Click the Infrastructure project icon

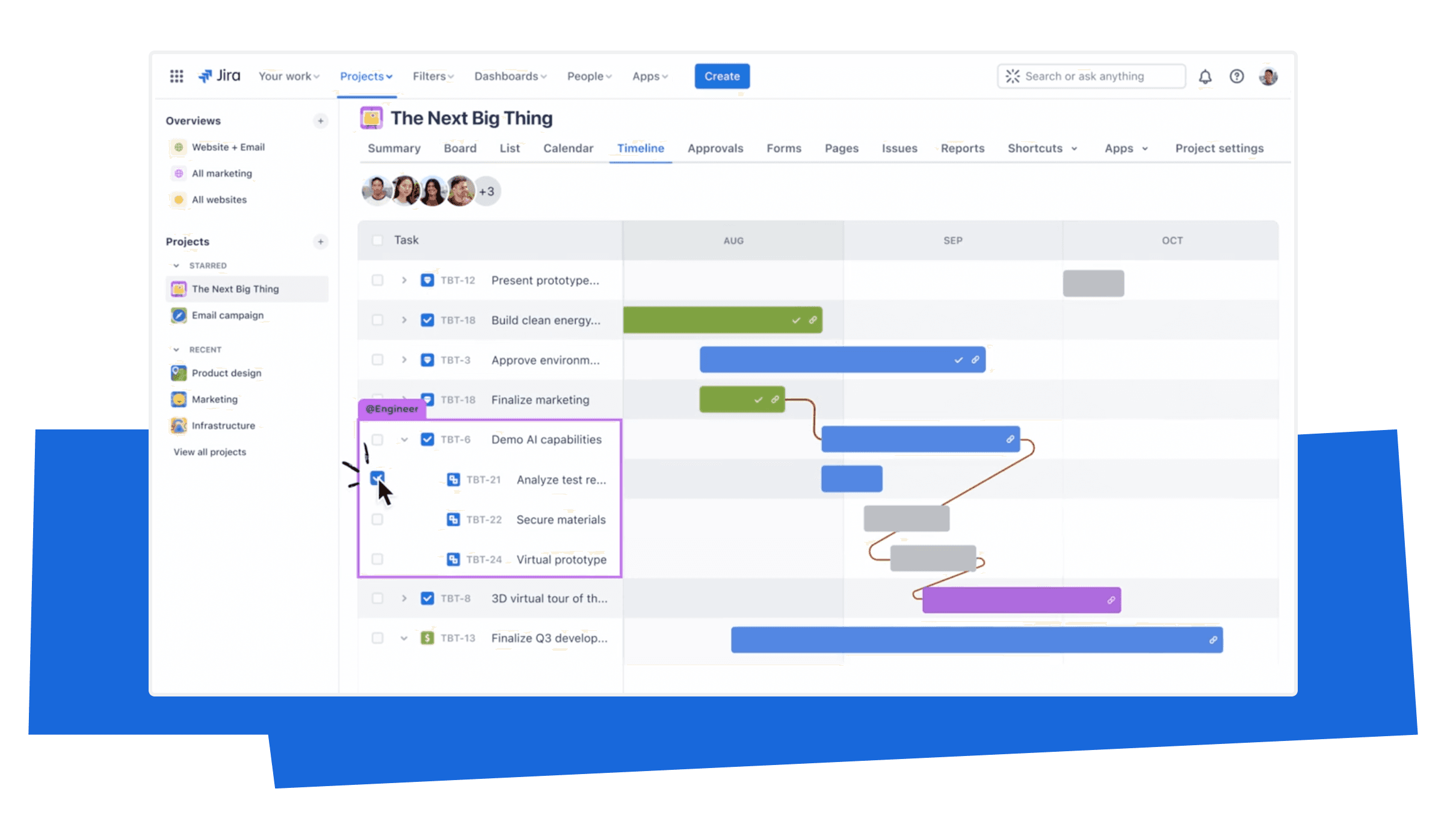(x=179, y=426)
